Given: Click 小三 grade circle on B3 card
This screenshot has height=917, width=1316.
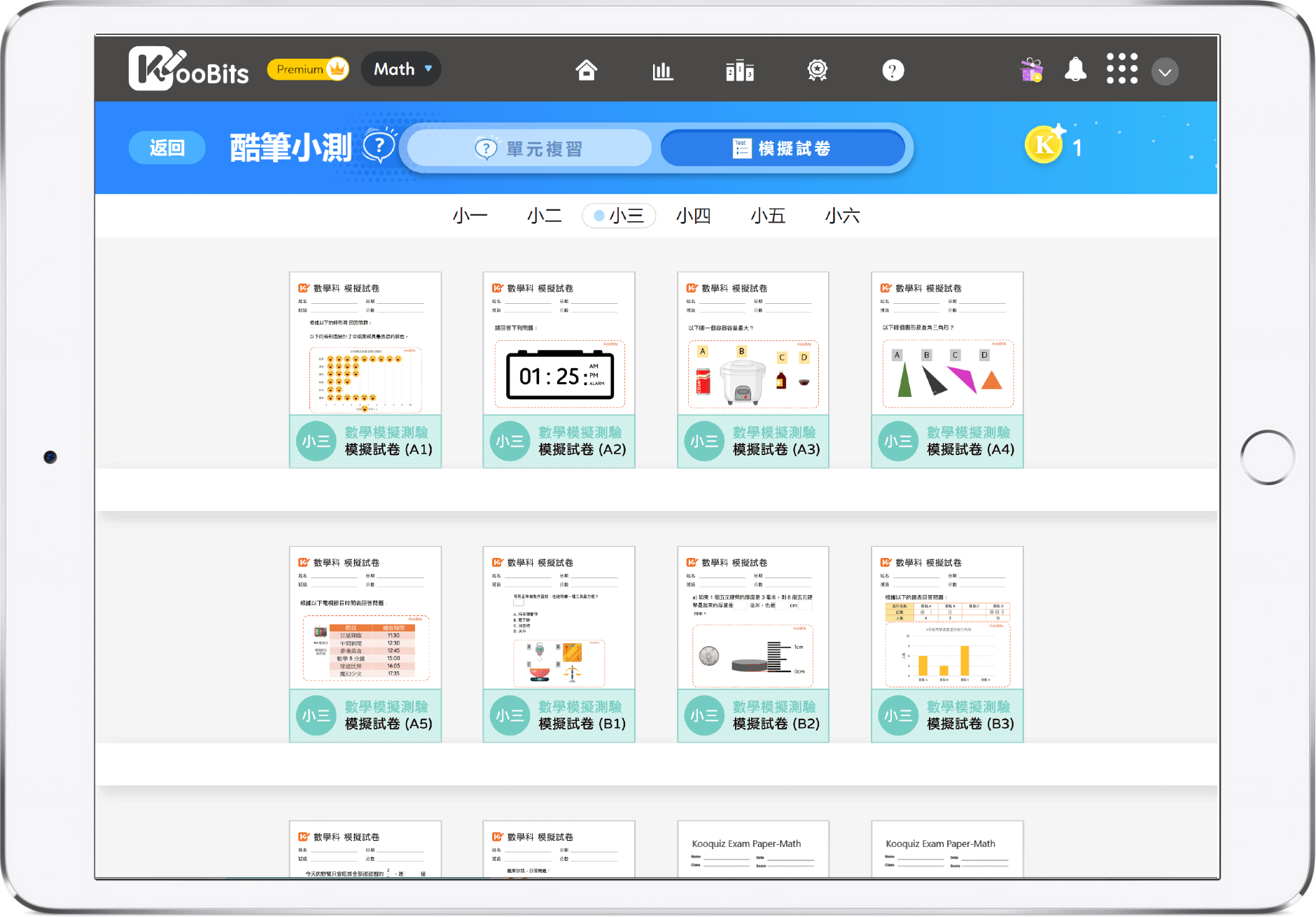Looking at the screenshot, I should click(x=898, y=715).
